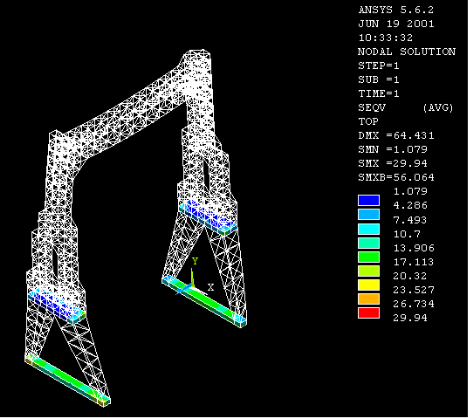This screenshot has height=418, width=468.
Task: Click the SMXB=56.064 value
Action: [x=396, y=178]
